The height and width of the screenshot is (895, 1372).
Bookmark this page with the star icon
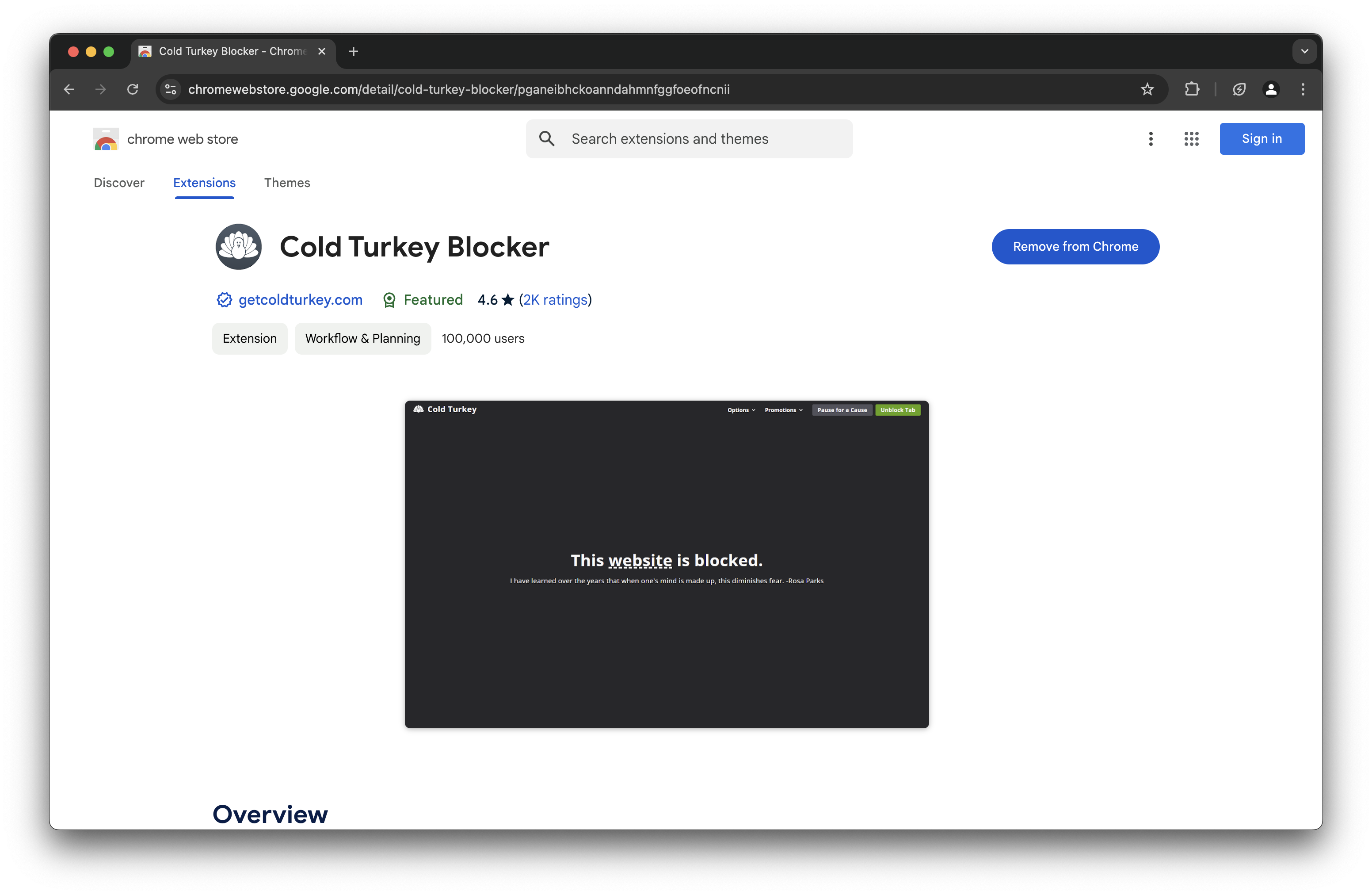point(1147,89)
